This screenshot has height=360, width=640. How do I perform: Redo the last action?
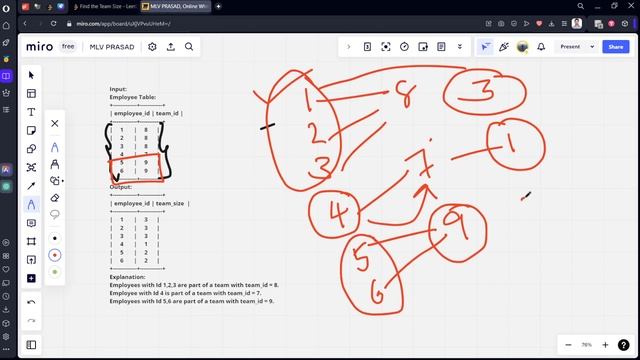(31, 321)
